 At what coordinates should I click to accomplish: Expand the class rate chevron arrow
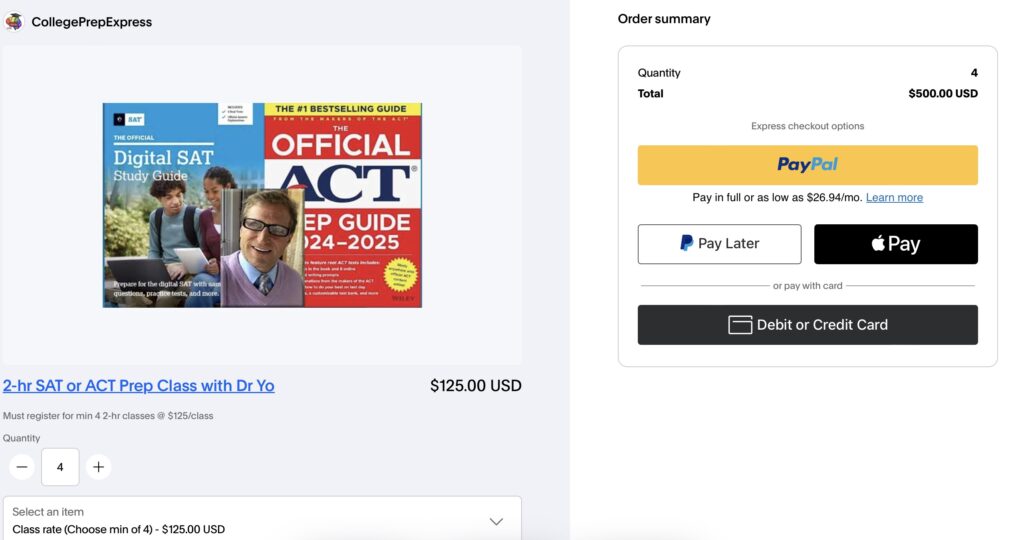(496, 521)
